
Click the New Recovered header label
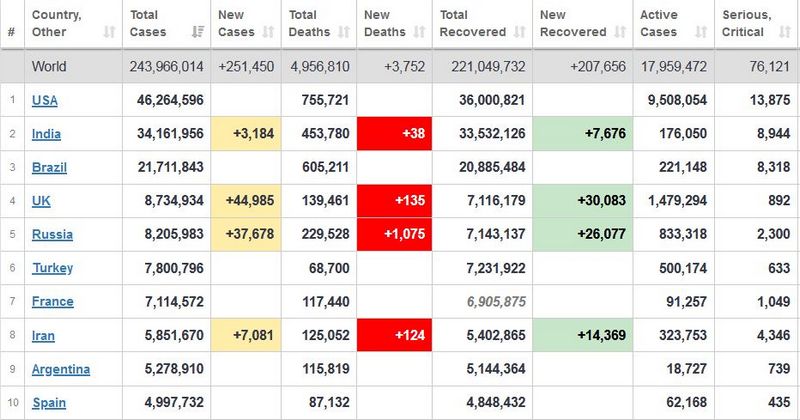[x=573, y=23]
